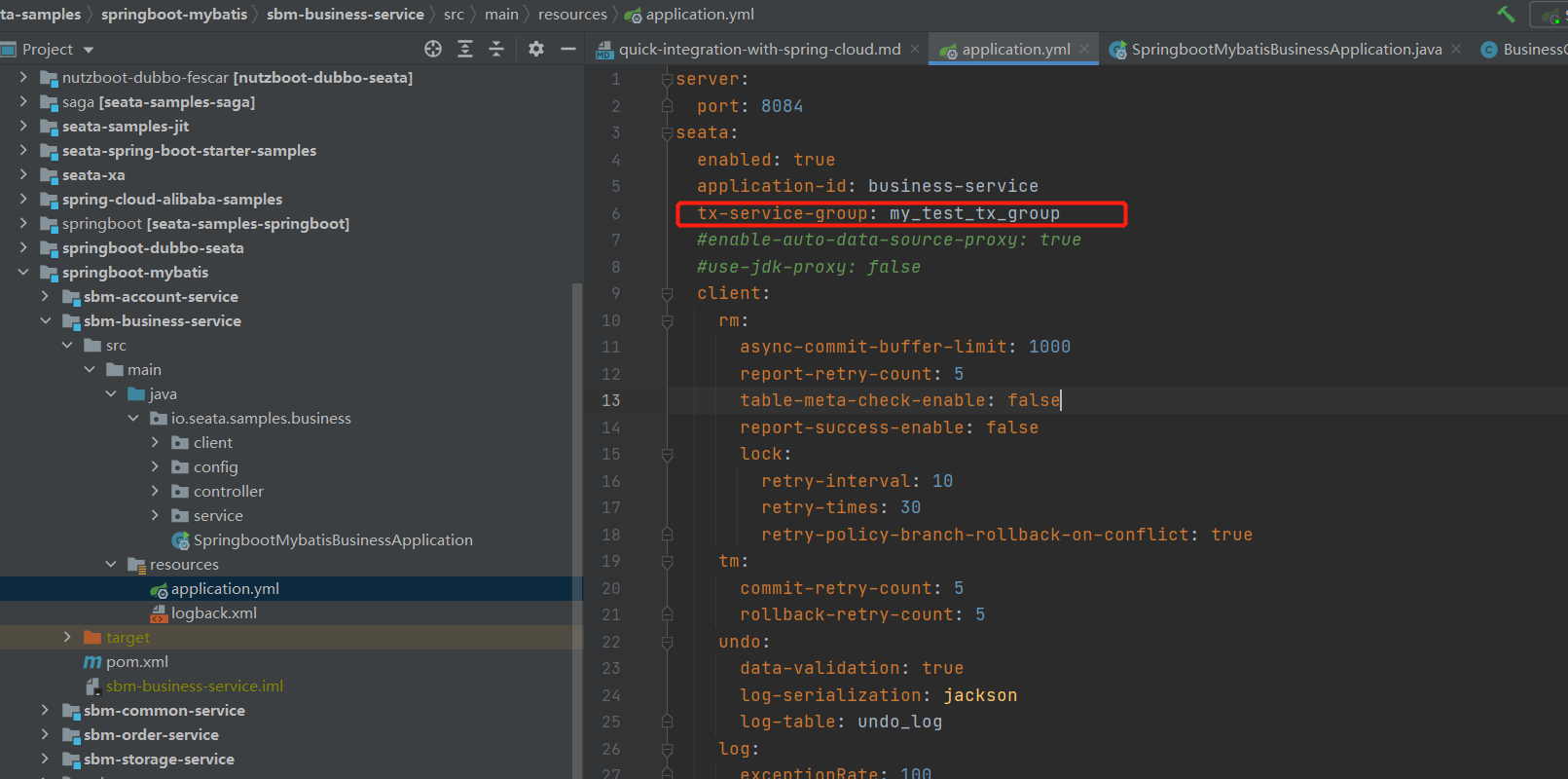Select io.seata.samples.business package
Screen dimensions: 1568x779
click(261, 418)
